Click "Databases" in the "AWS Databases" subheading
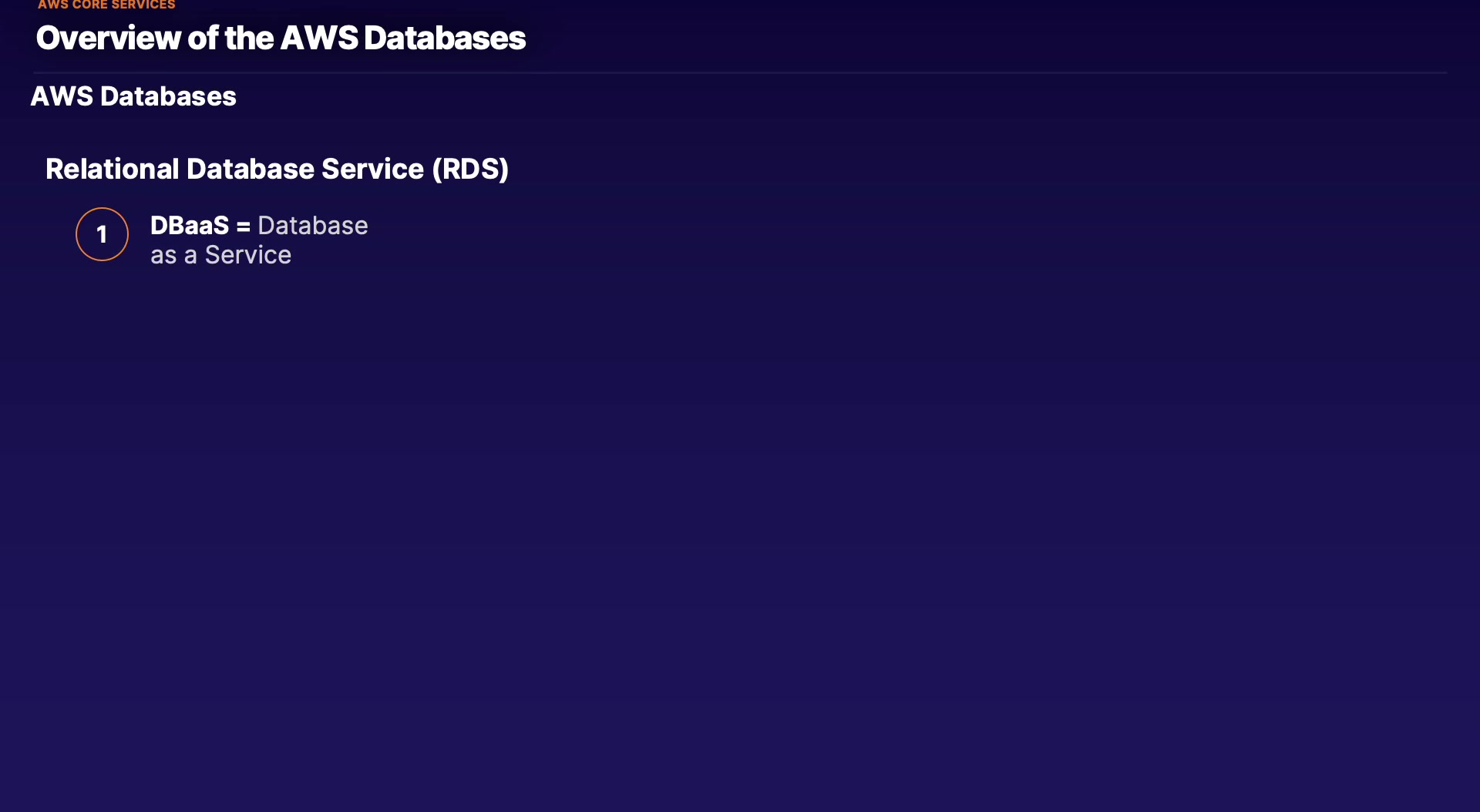1480x812 pixels. [168, 96]
